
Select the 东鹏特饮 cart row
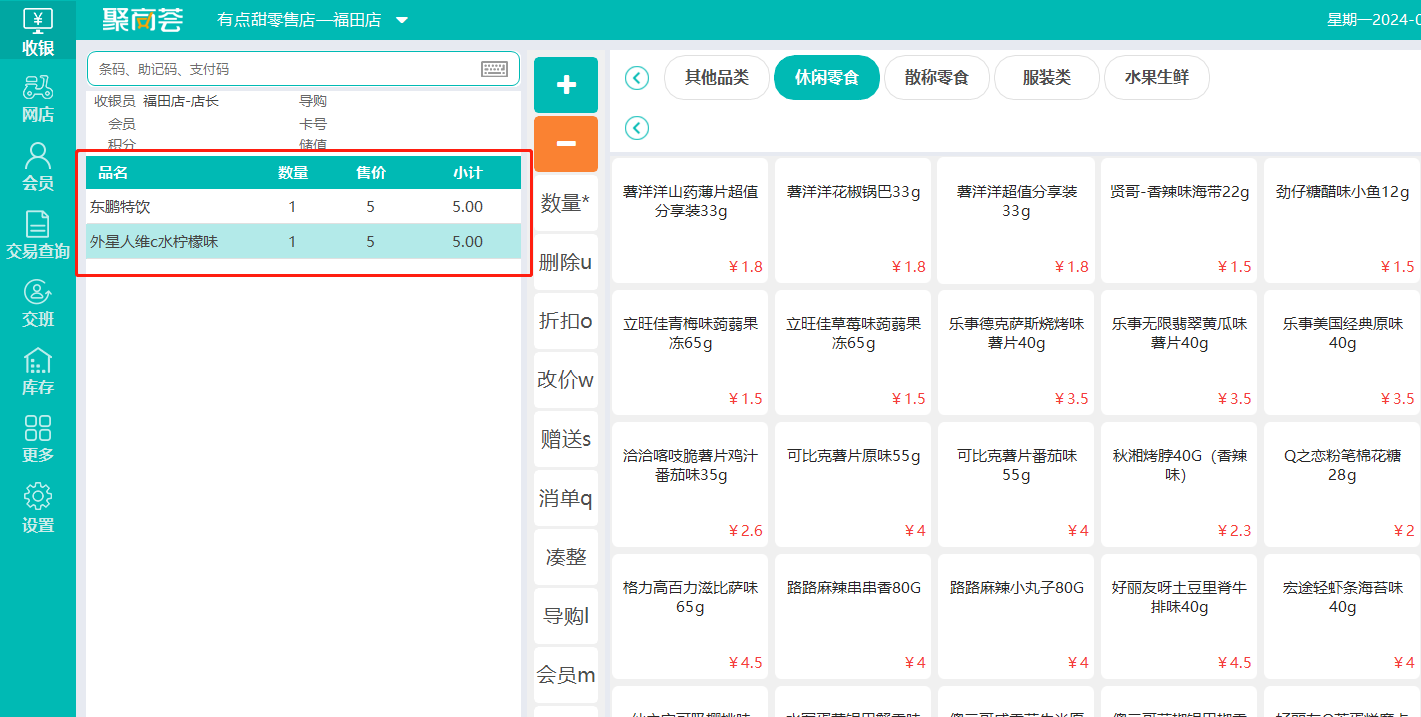(x=303, y=207)
